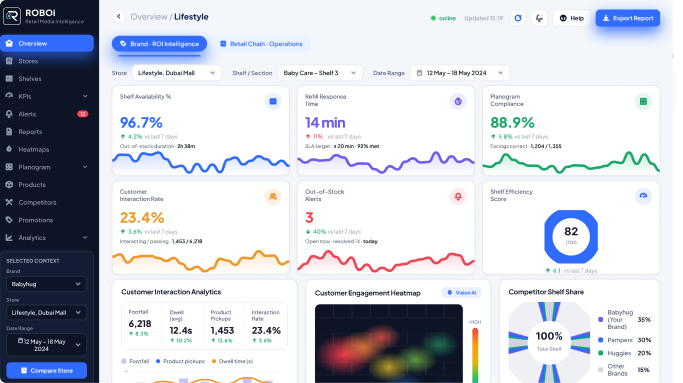Open the Store filter dropdown
Image resolution: width=683 pixels, height=383 pixels.
pos(177,73)
